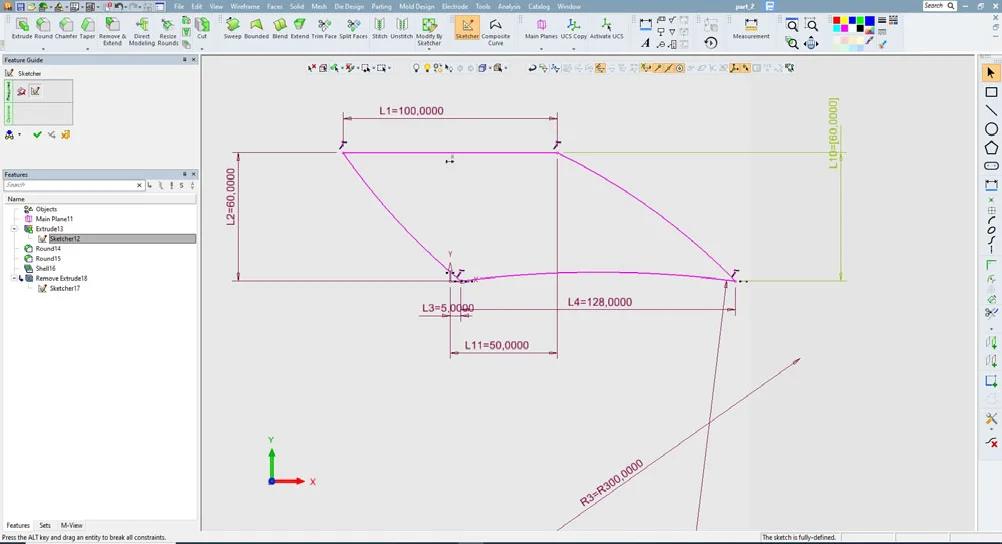Toggle the light bulb hide icon
Image resolution: width=1002 pixels, height=544 pixels.
[416, 68]
